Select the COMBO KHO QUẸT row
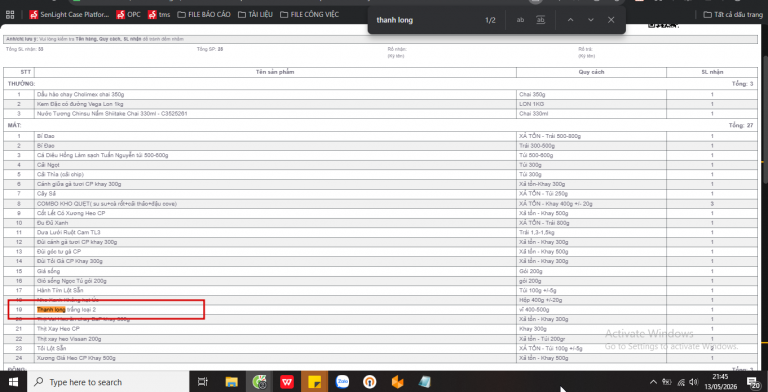Image resolution: width=768 pixels, height=392 pixels. (x=381, y=203)
